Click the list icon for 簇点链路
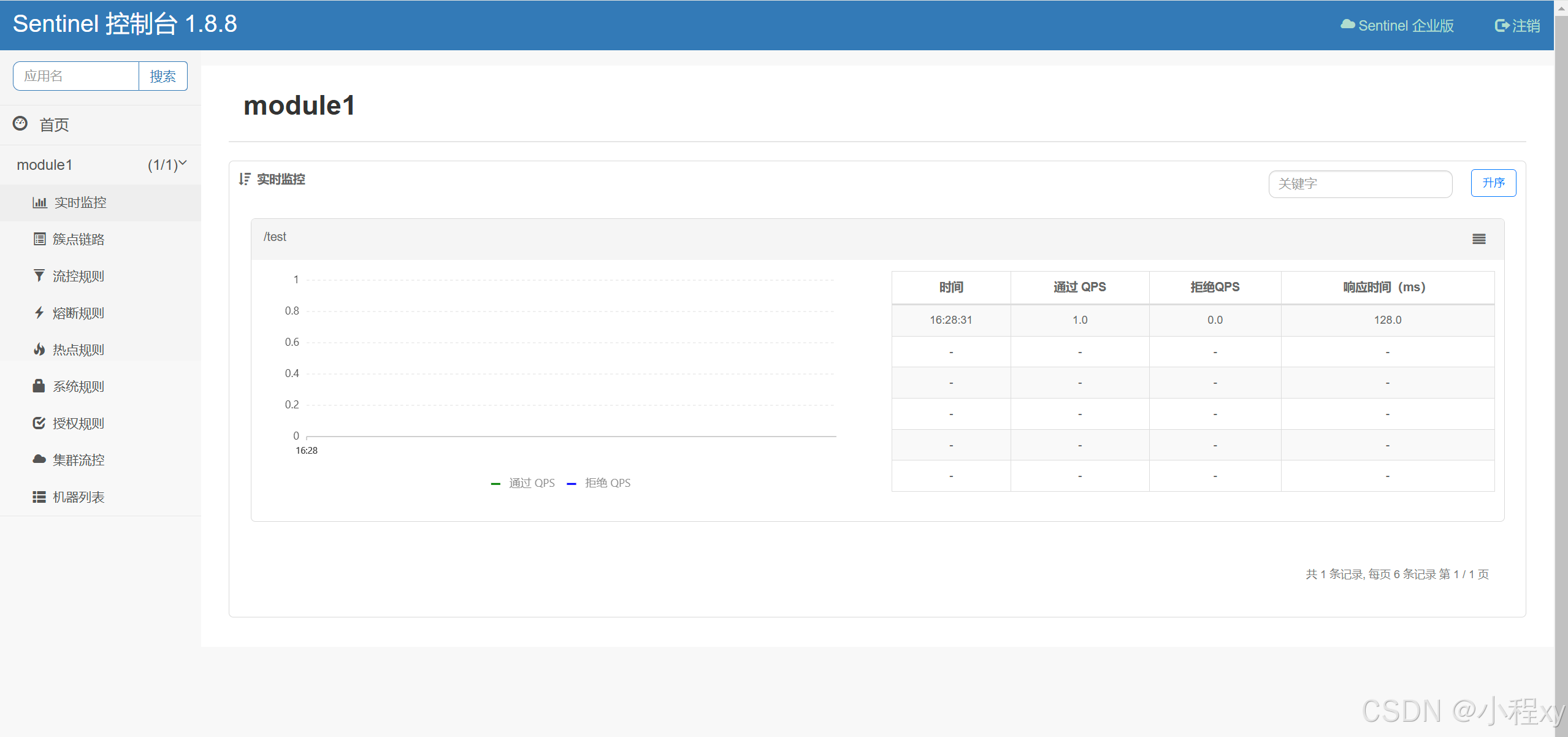 (39, 239)
